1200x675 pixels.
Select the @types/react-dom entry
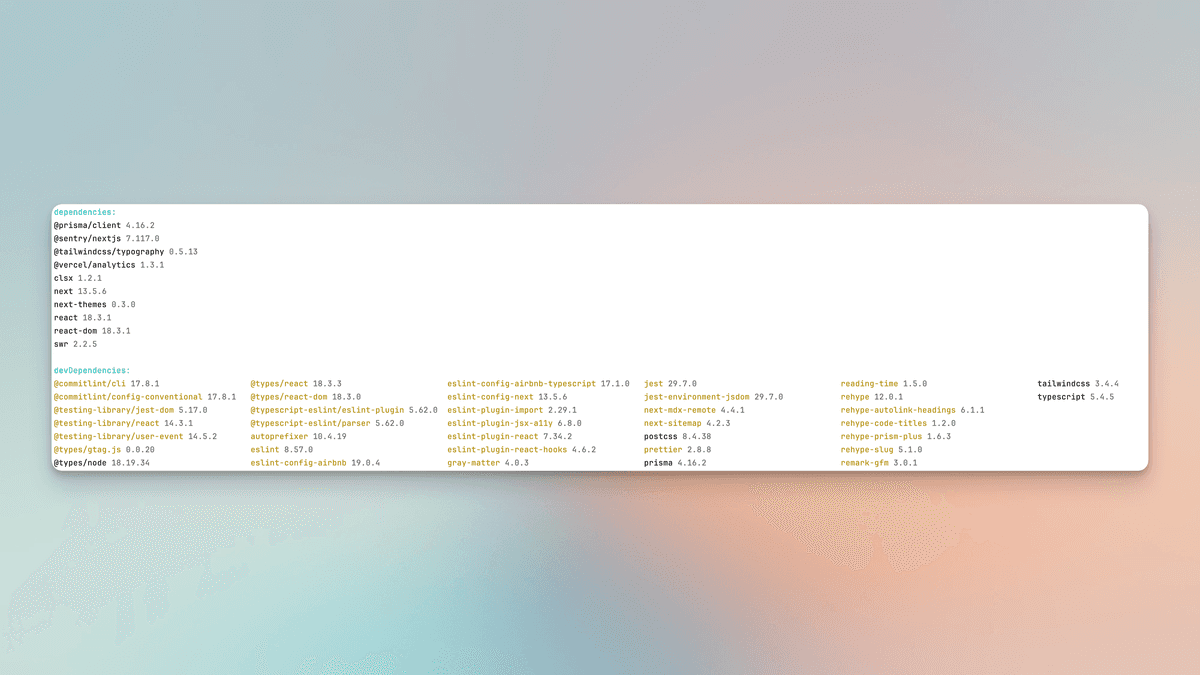(x=289, y=397)
